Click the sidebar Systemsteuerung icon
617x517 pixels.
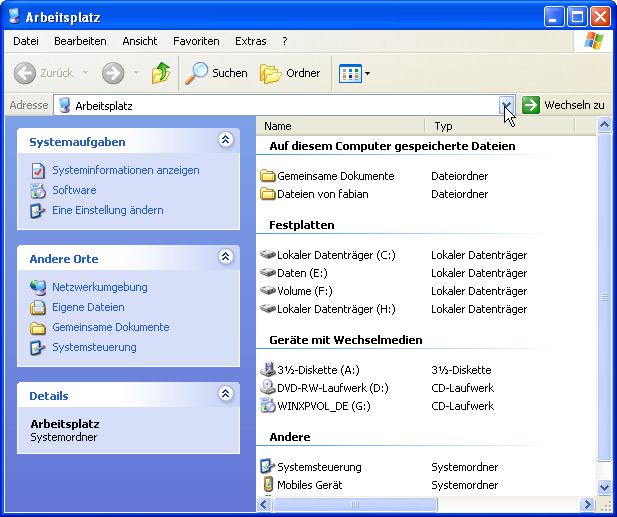coord(38,347)
